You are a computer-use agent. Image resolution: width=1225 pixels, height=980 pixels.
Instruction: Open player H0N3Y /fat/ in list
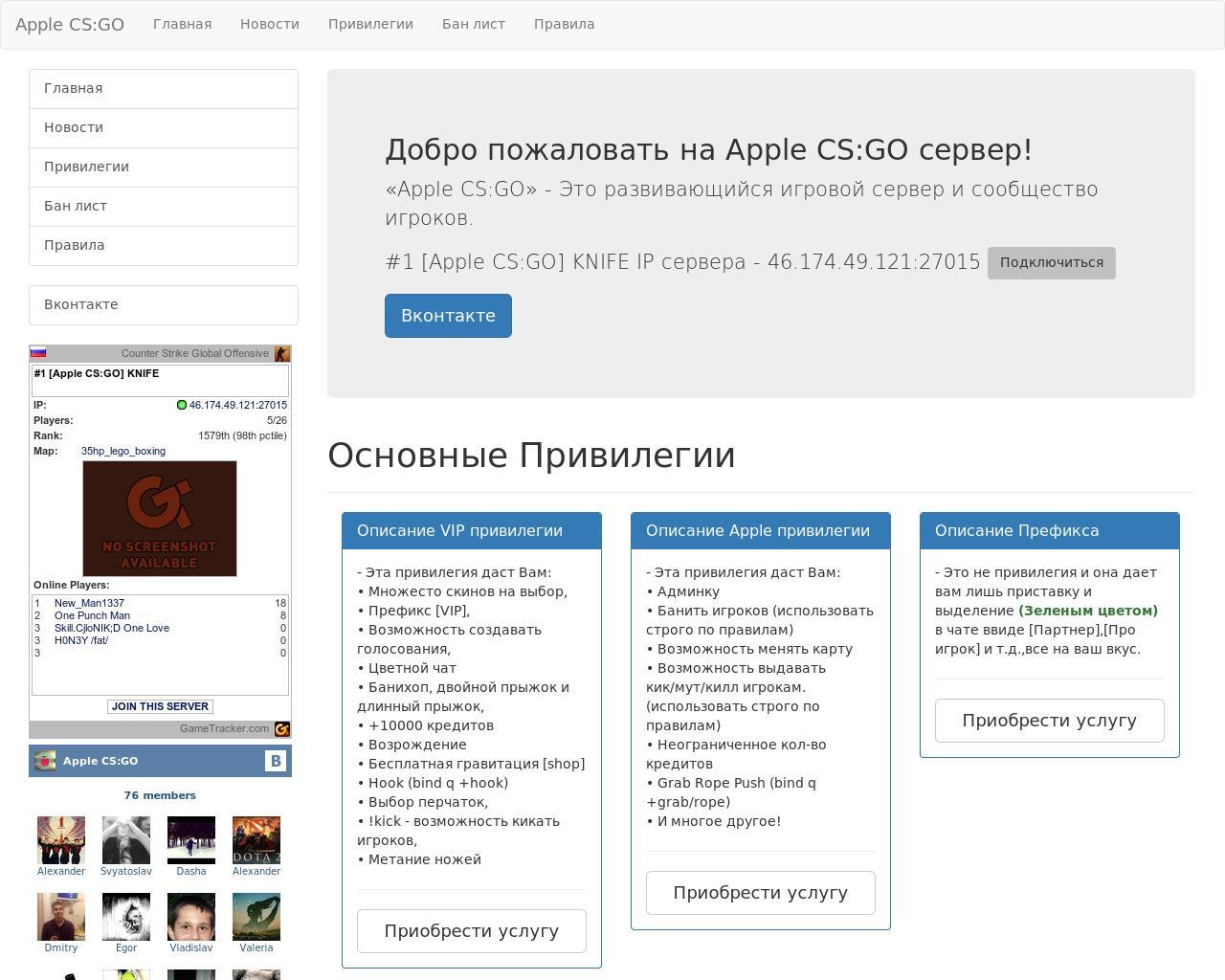pyautogui.click(x=81, y=640)
